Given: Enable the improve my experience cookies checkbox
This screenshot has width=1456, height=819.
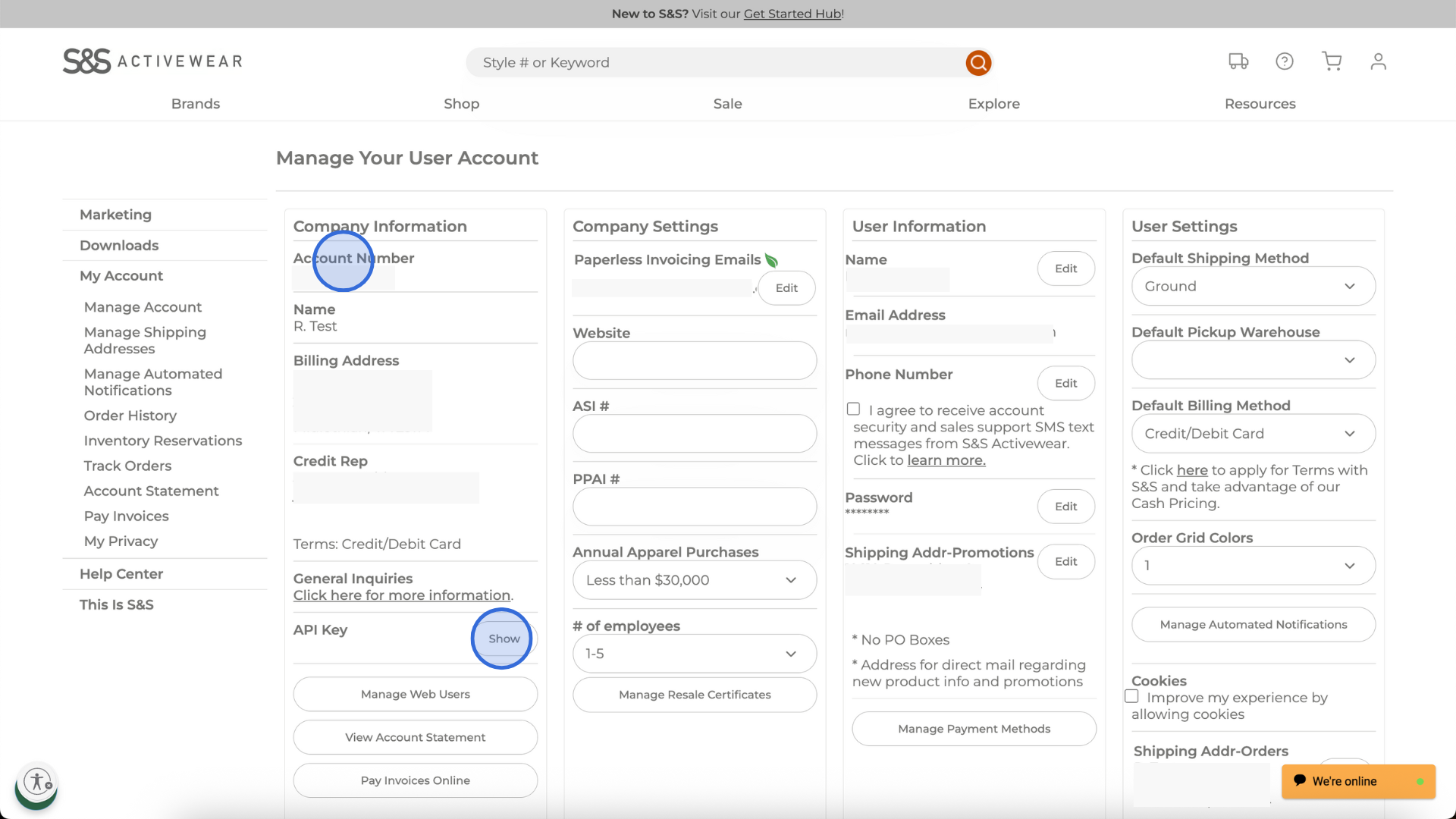Looking at the screenshot, I should click(1131, 696).
